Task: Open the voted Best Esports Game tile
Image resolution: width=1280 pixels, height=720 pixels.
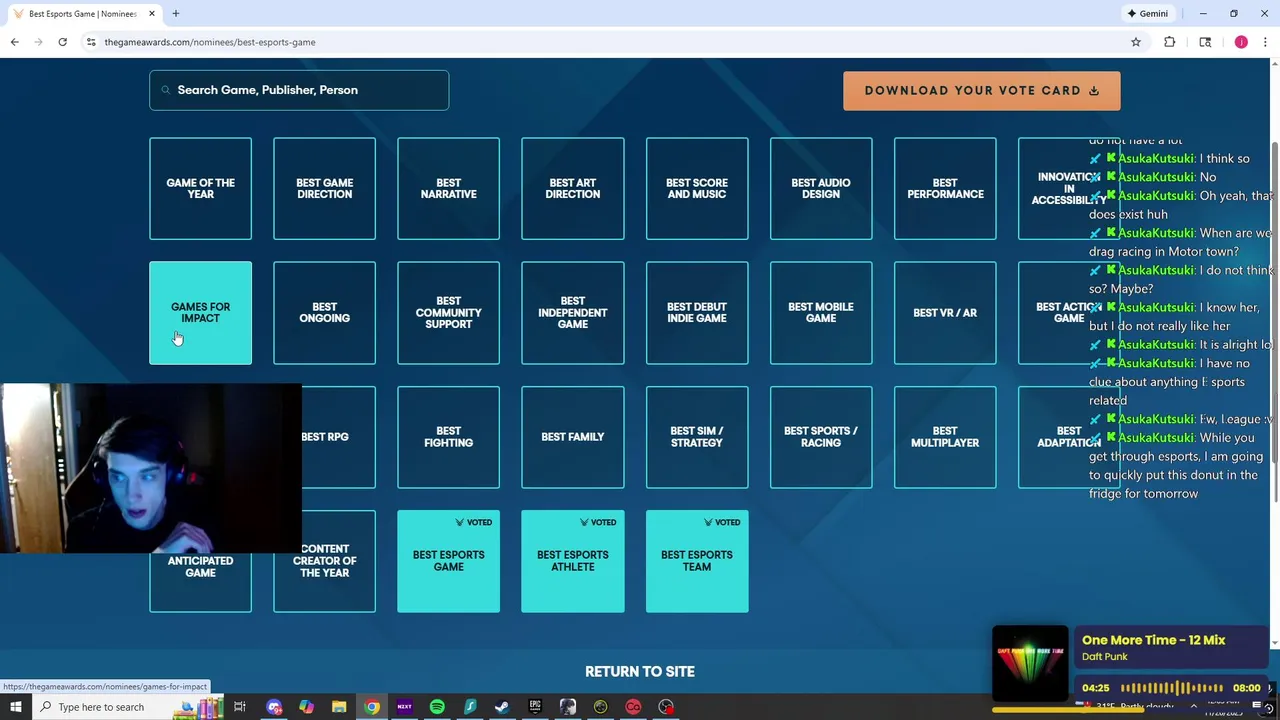Action: pos(448,561)
